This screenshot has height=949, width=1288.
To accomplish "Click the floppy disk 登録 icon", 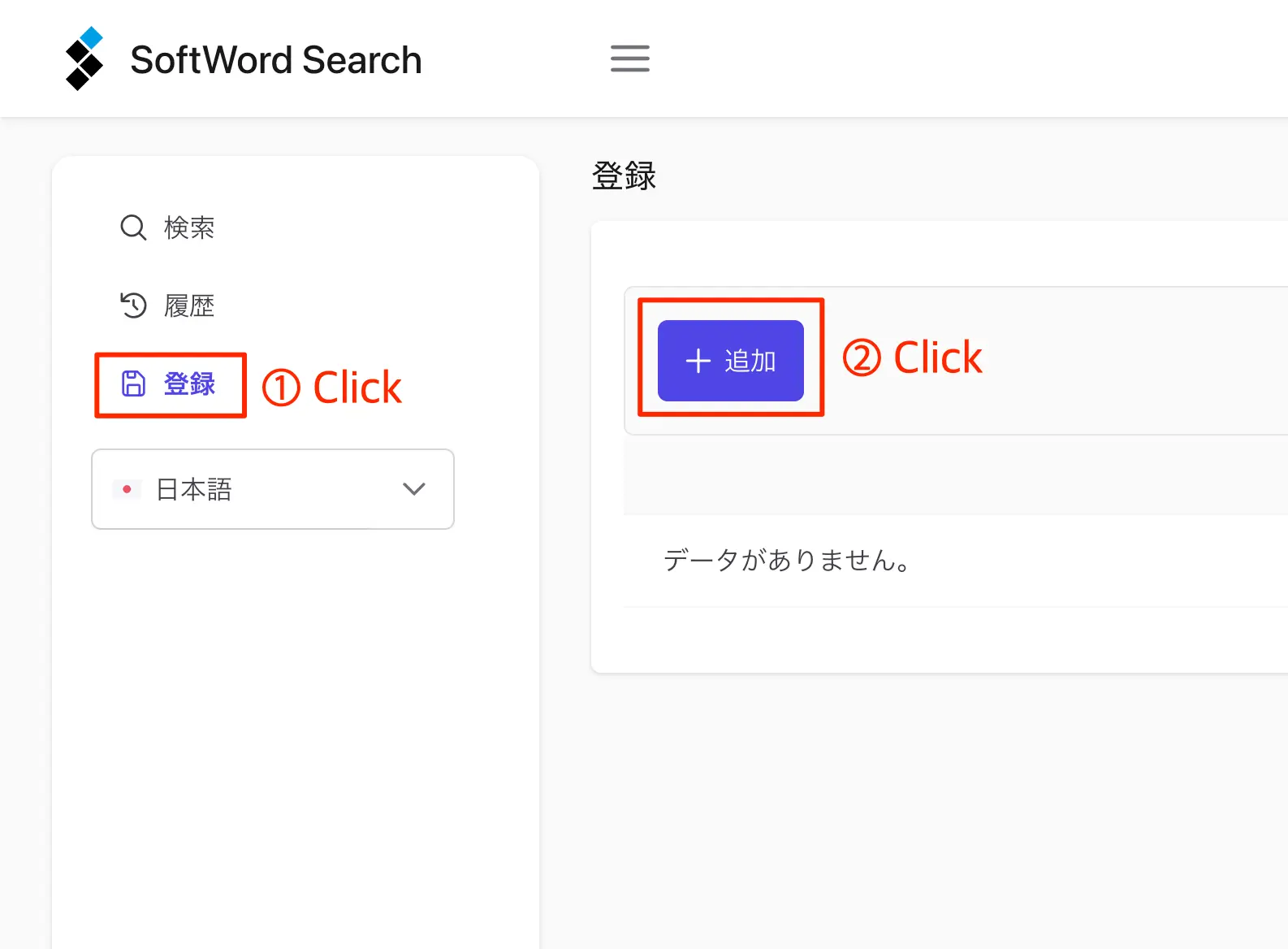I will point(133,383).
